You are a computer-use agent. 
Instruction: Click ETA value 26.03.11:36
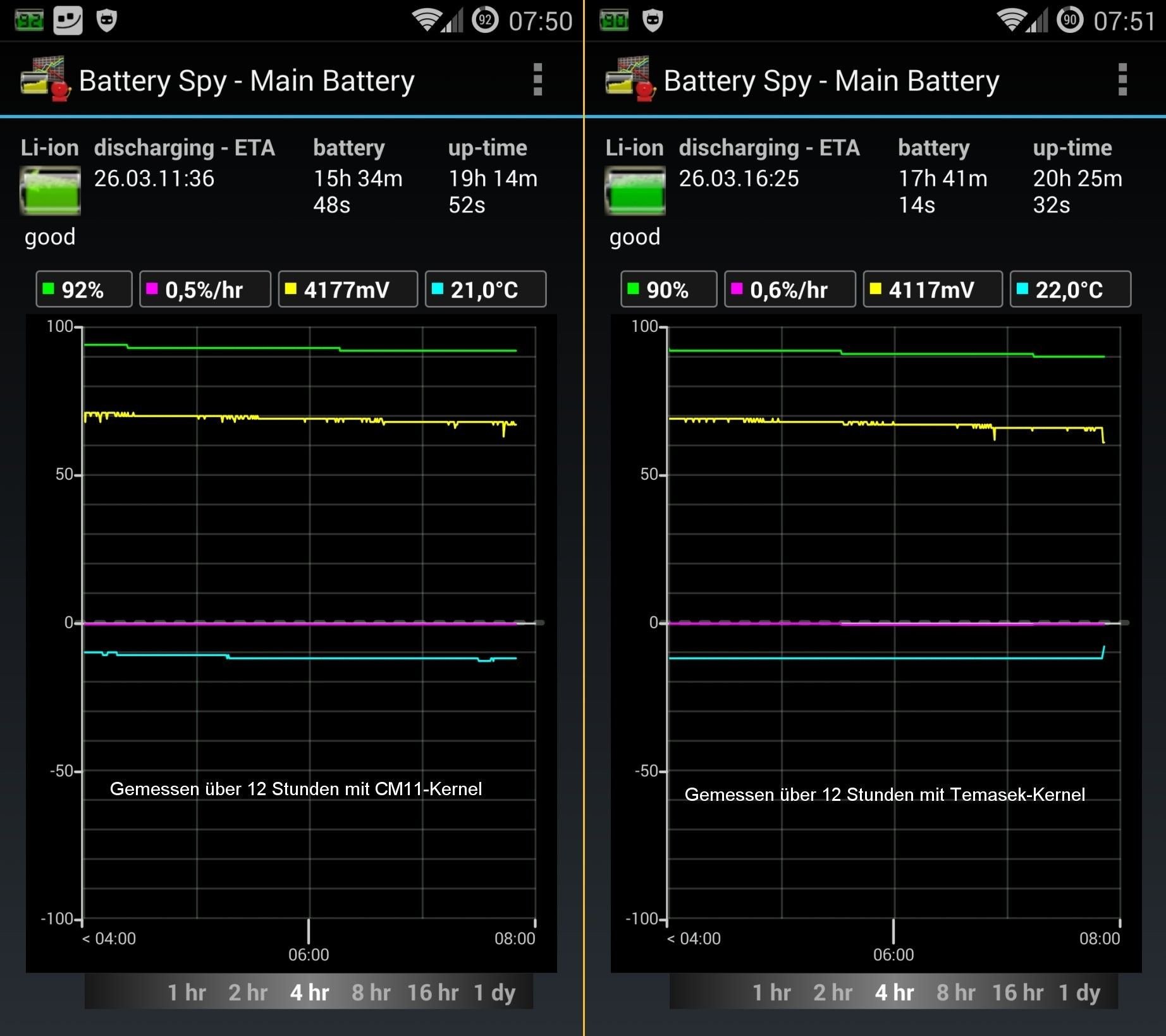pyautogui.click(x=154, y=178)
